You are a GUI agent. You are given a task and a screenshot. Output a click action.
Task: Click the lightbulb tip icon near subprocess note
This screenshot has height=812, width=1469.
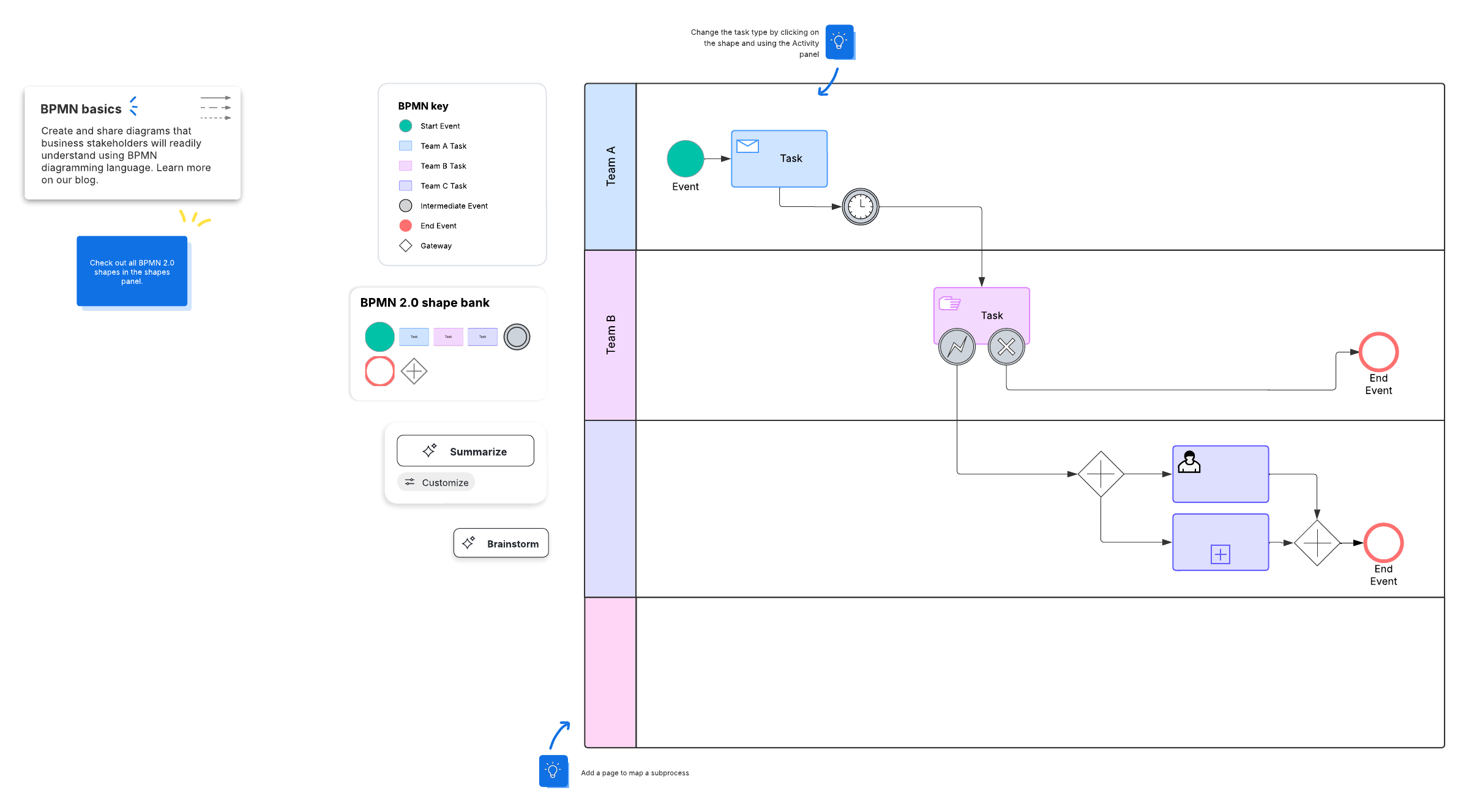click(553, 771)
